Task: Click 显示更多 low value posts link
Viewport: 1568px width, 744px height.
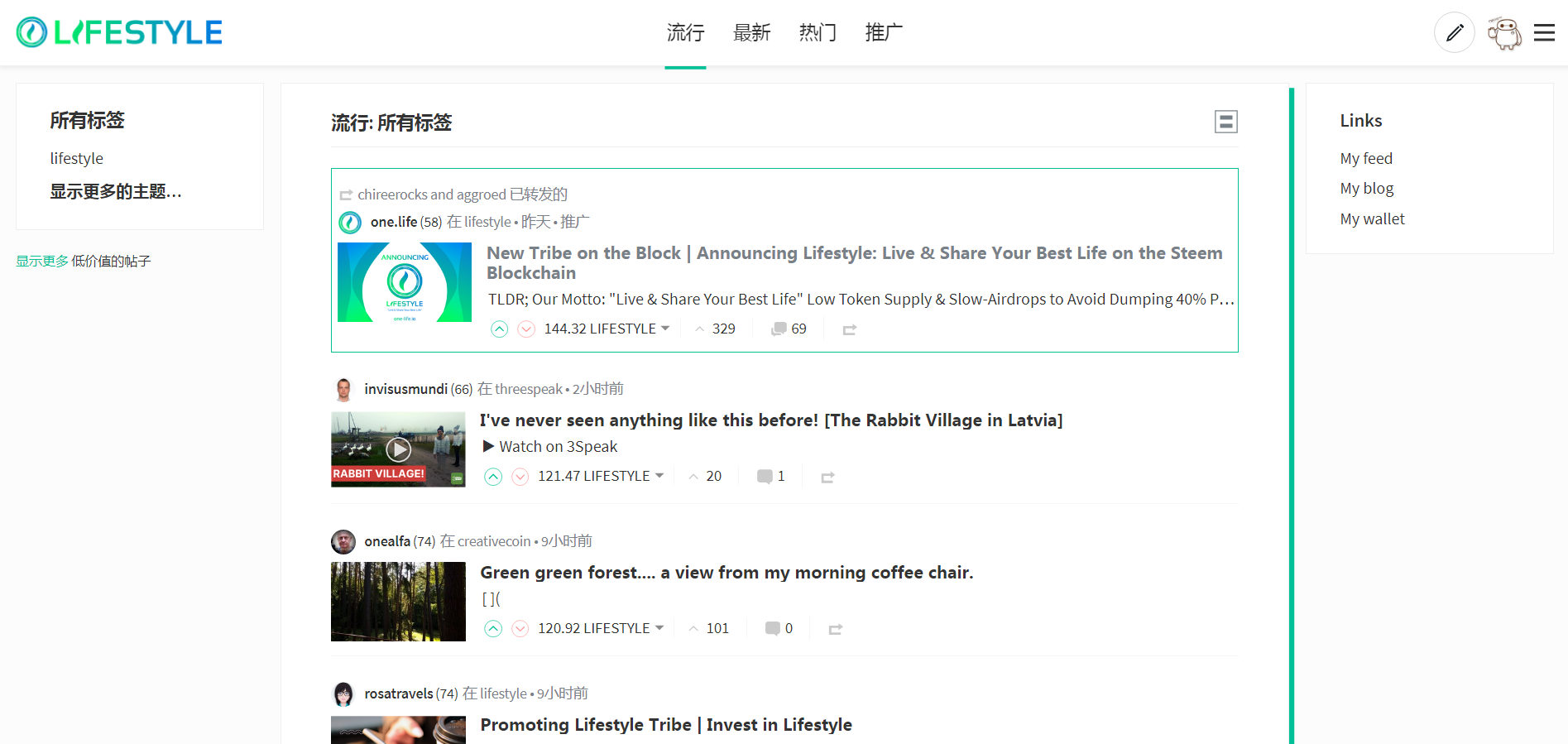Action: (42, 262)
